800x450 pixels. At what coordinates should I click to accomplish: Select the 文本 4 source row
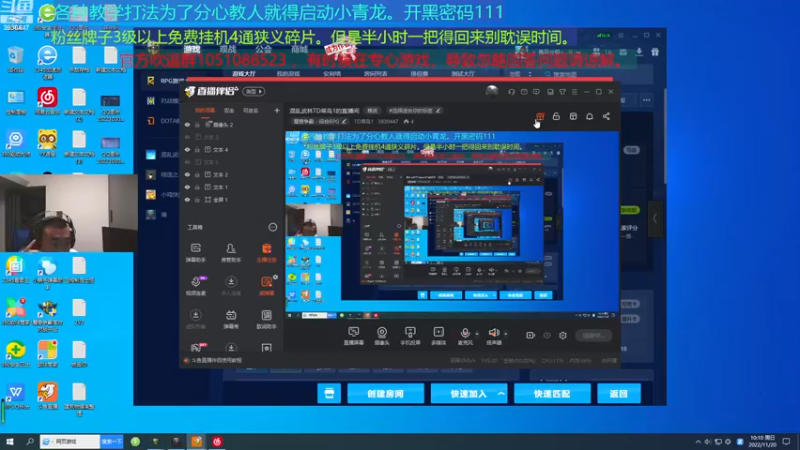click(231, 149)
